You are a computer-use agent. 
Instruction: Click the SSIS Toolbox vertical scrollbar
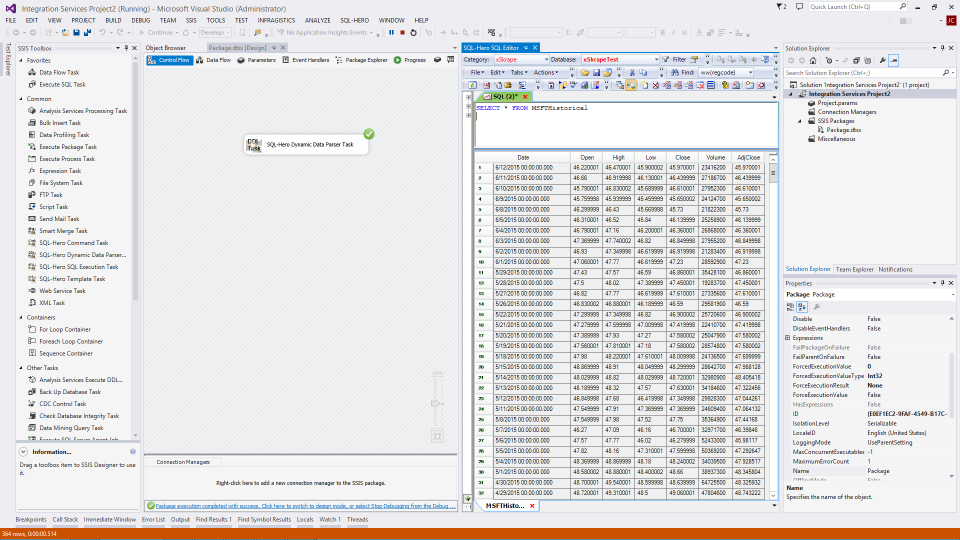coord(135,248)
